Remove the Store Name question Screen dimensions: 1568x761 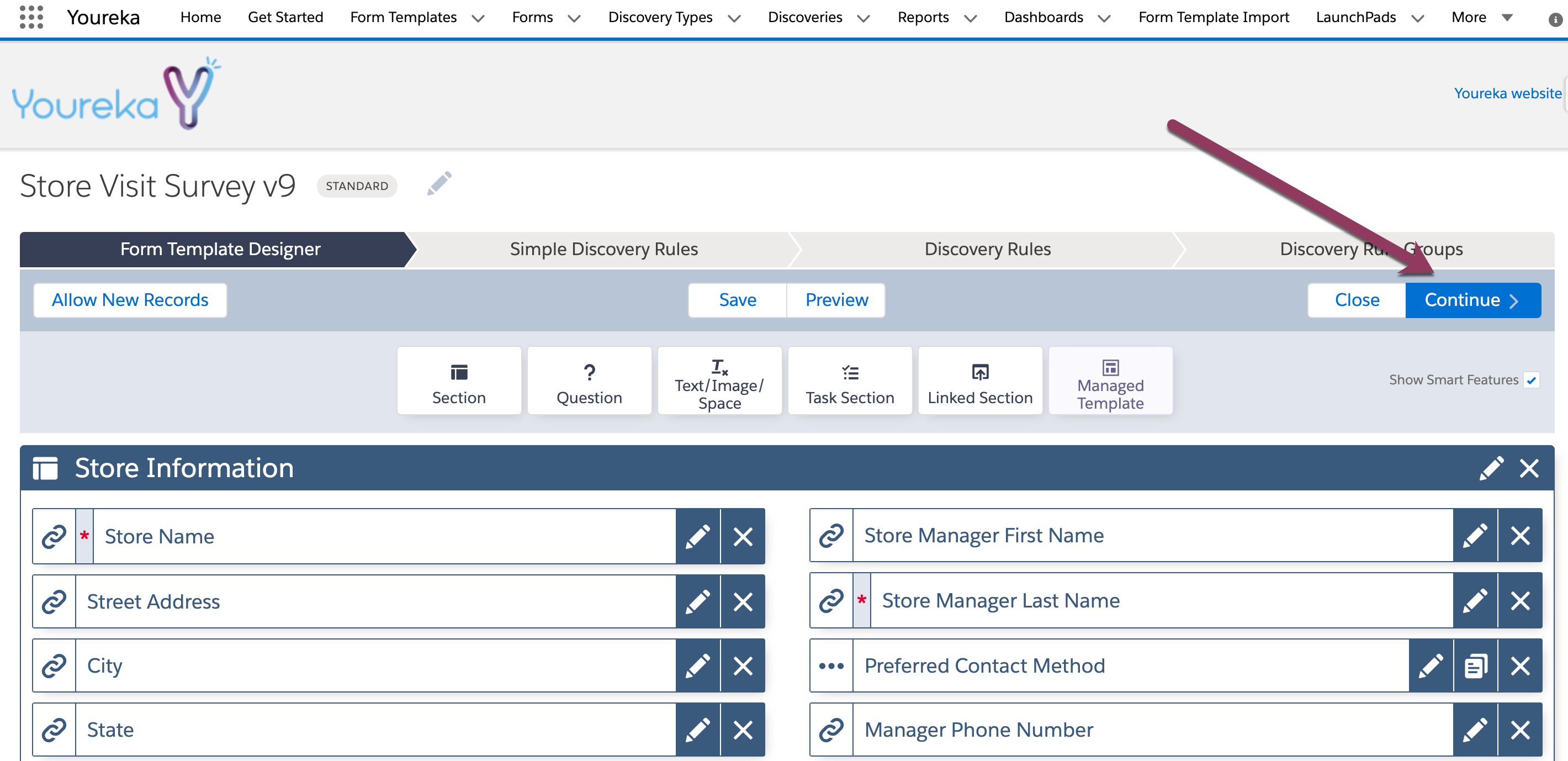tap(743, 536)
